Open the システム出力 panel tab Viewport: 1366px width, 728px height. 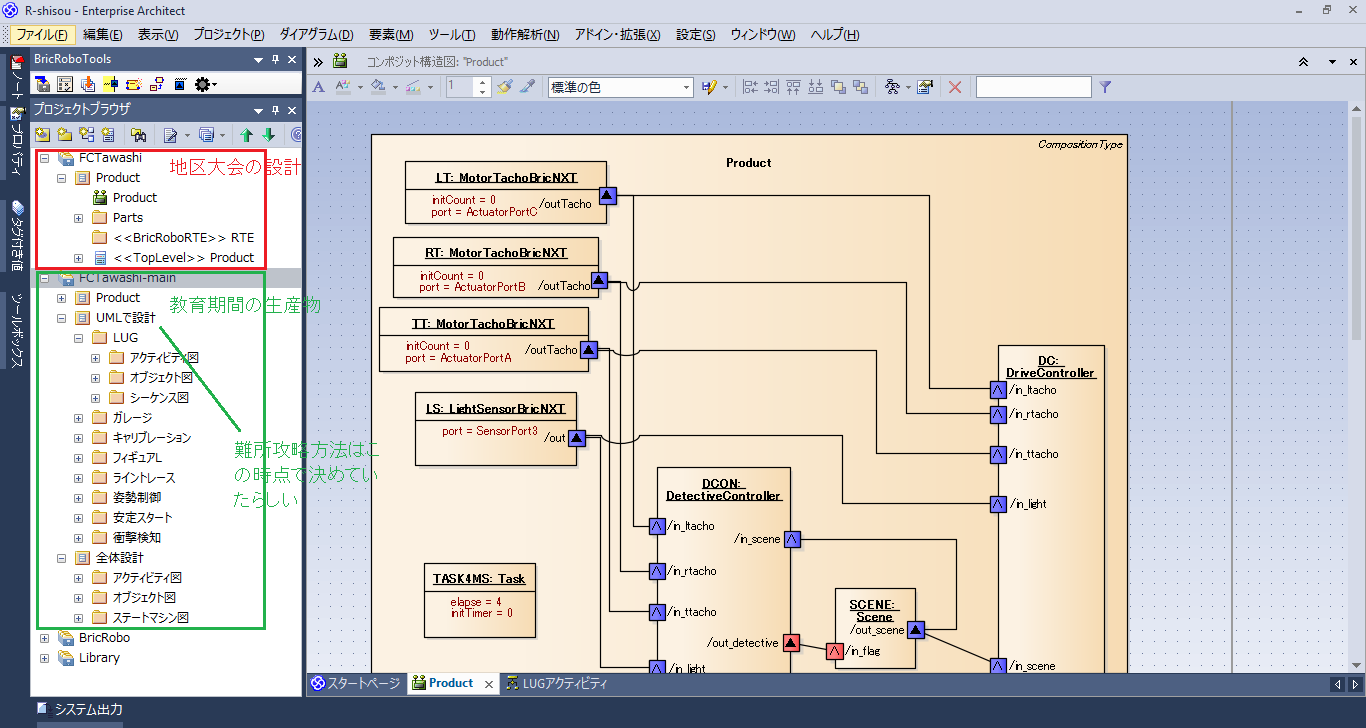tap(80, 709)
